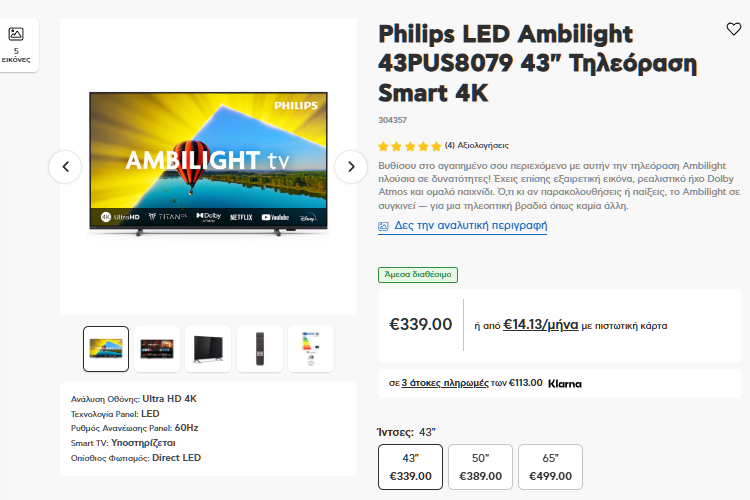The width and height of the screenshot is (750, 500).
Task: Show the previous product image
Action: (x=65, y=167)
